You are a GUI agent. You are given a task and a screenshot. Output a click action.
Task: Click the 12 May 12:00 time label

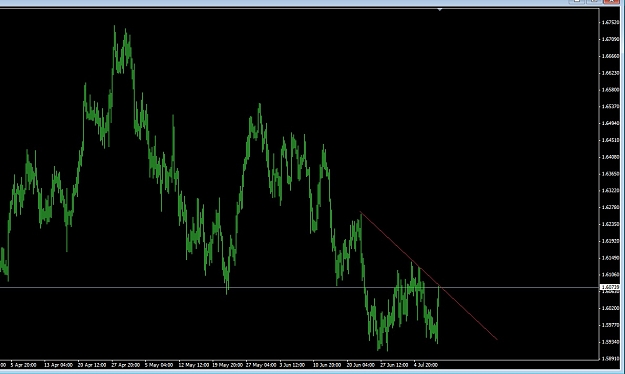pyautogui.click(x=194, y=365)
